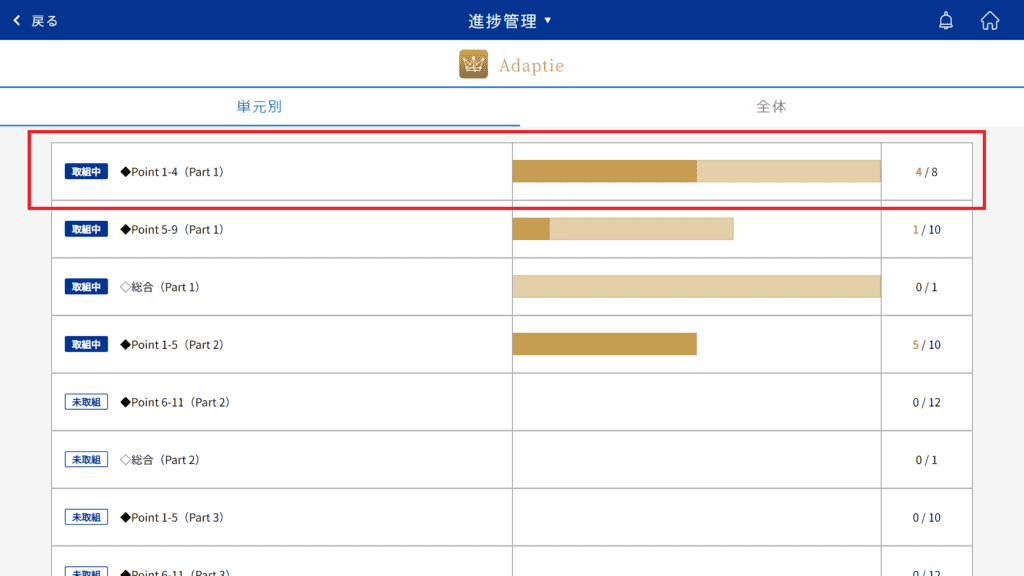This screenshot has height=576, width=1024.
Task: Click progress bar for Point 1-4 (Part 1)
Action: click(x=696, y=171)
